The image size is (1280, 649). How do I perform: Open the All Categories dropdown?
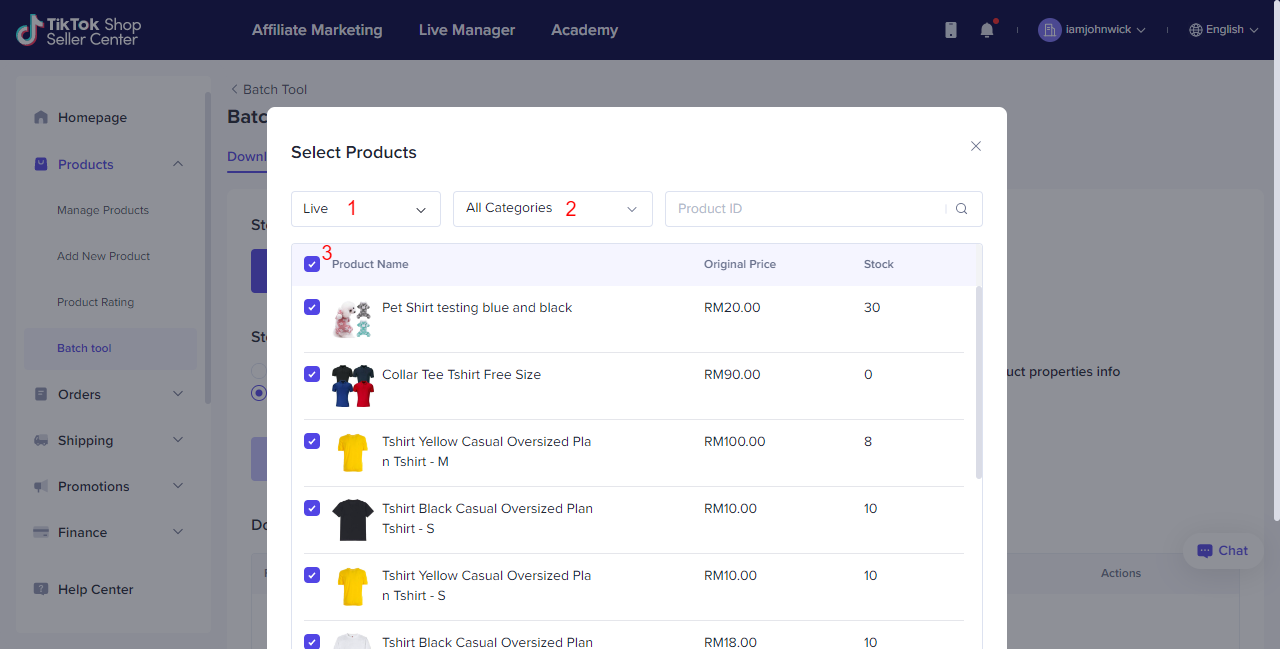552,209
